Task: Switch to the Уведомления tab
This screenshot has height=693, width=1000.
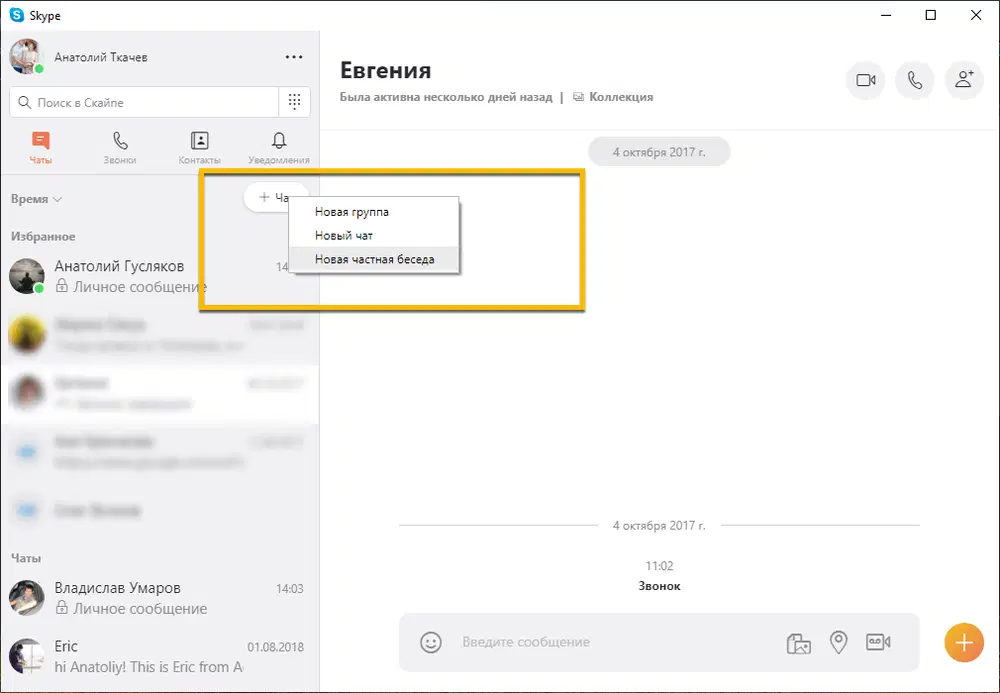Action: 279,148
